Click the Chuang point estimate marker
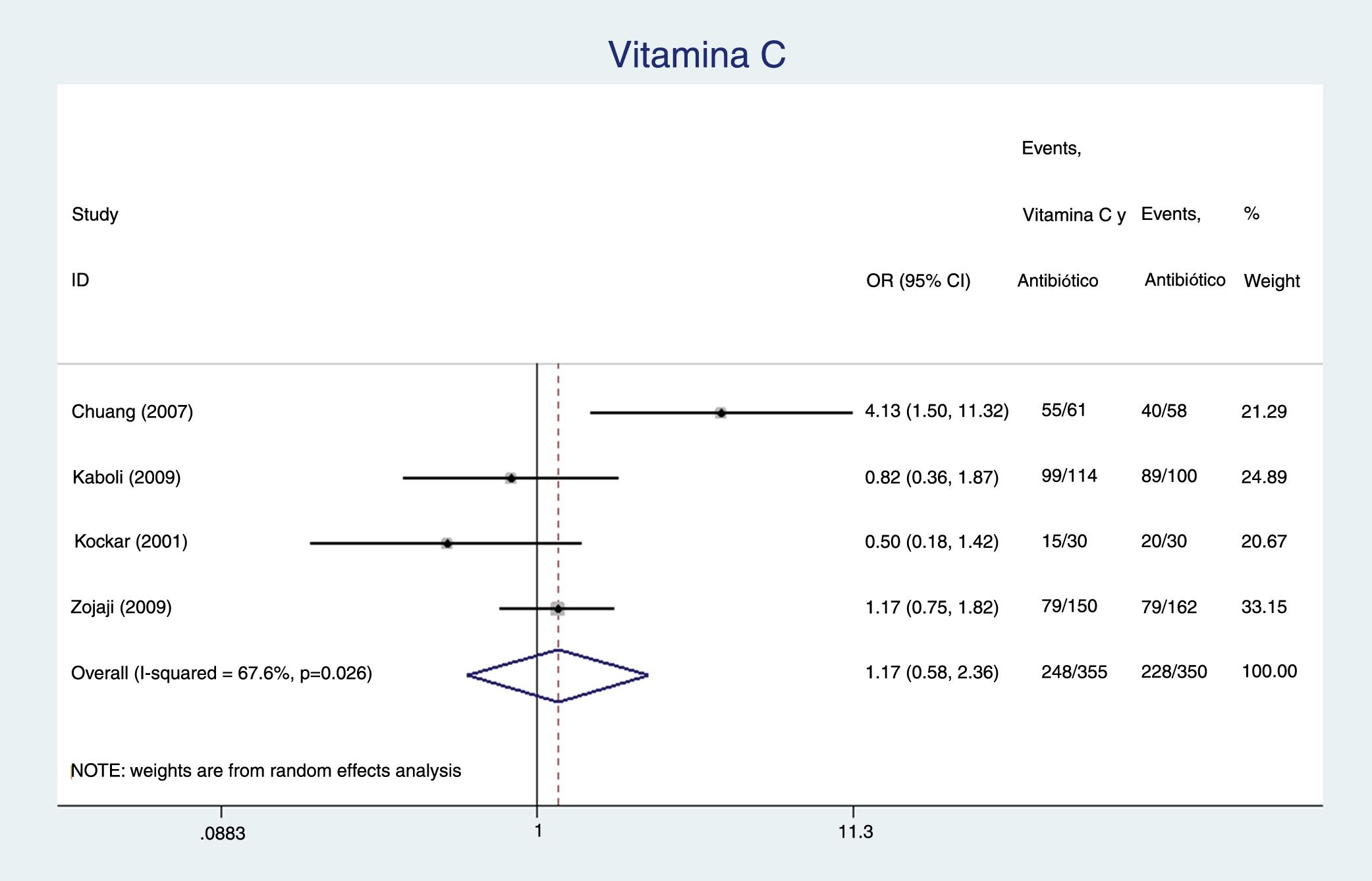Image resolution: width=1372 pixels, height=881 pixels. (x=721, y=413)
